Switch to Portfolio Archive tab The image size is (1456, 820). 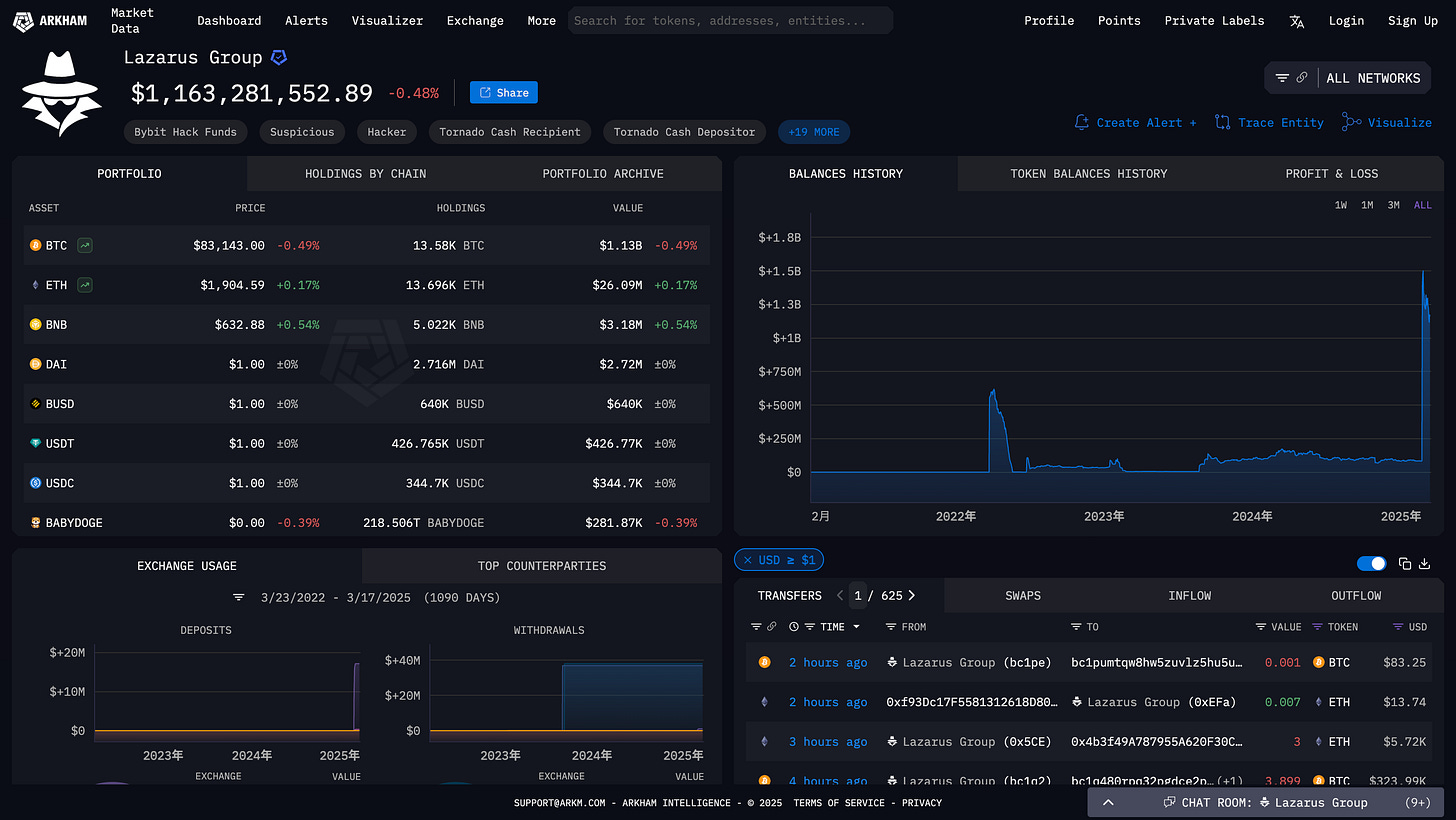(x=603, y=174)
